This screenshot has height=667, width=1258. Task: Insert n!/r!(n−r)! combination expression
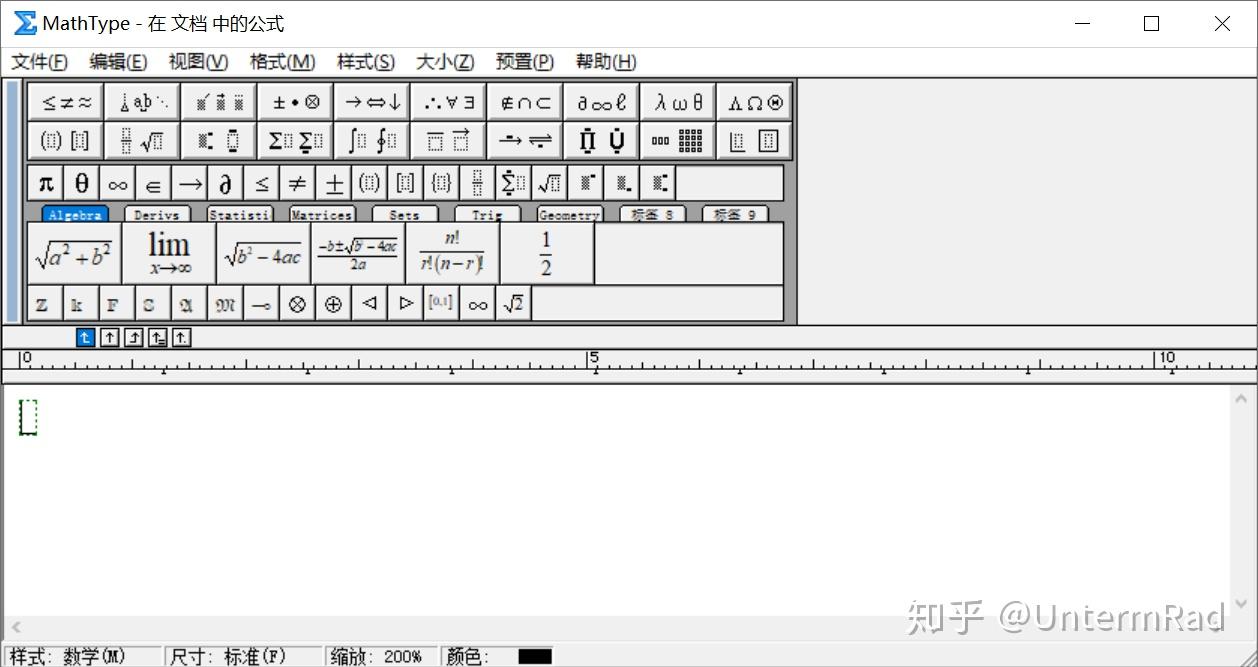pos(452,253)
